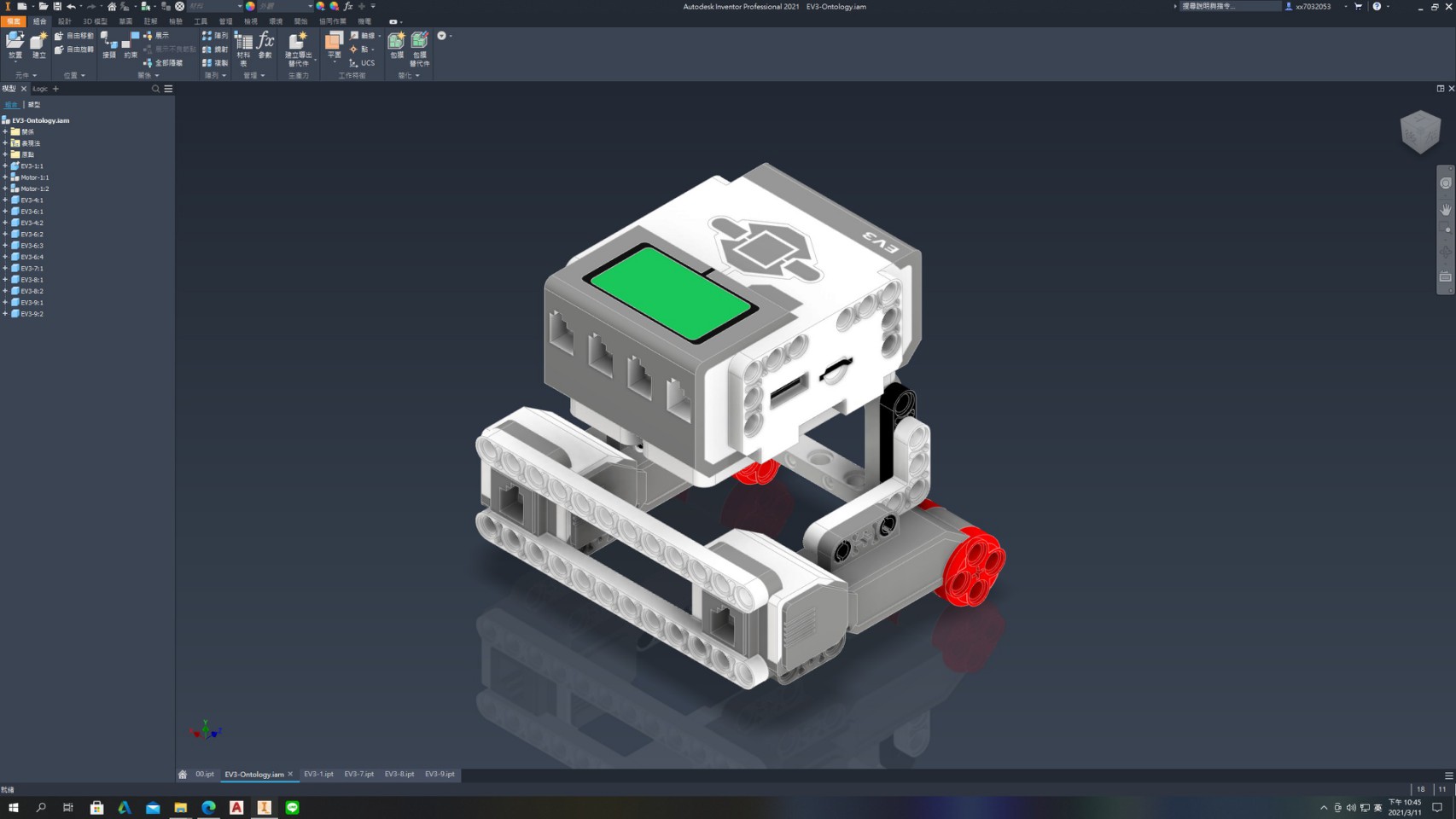Select the 塑型 view link in browser

click(x=34, y=104)
